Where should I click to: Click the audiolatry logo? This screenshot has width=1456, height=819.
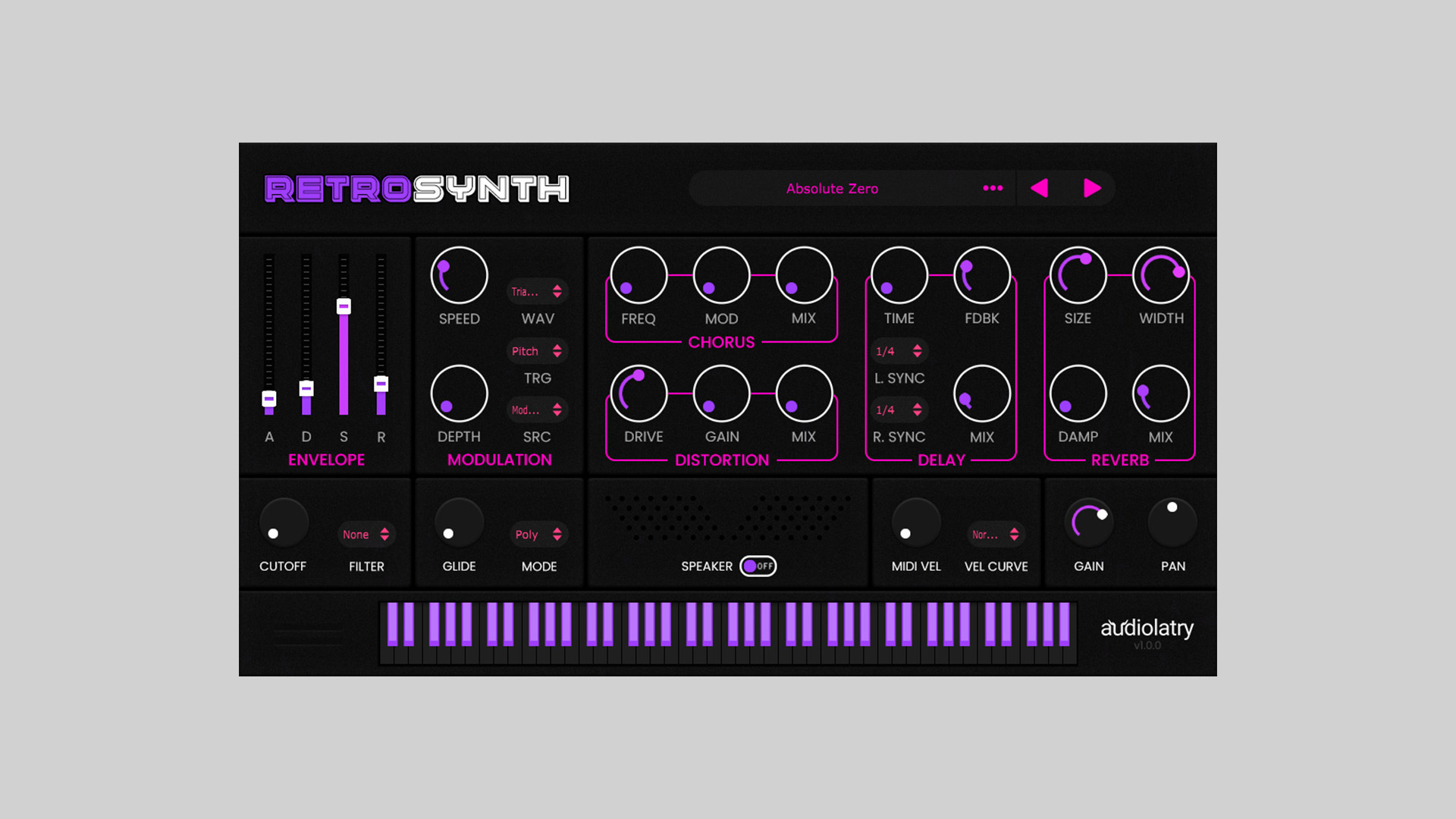(x=1147, y=629)
